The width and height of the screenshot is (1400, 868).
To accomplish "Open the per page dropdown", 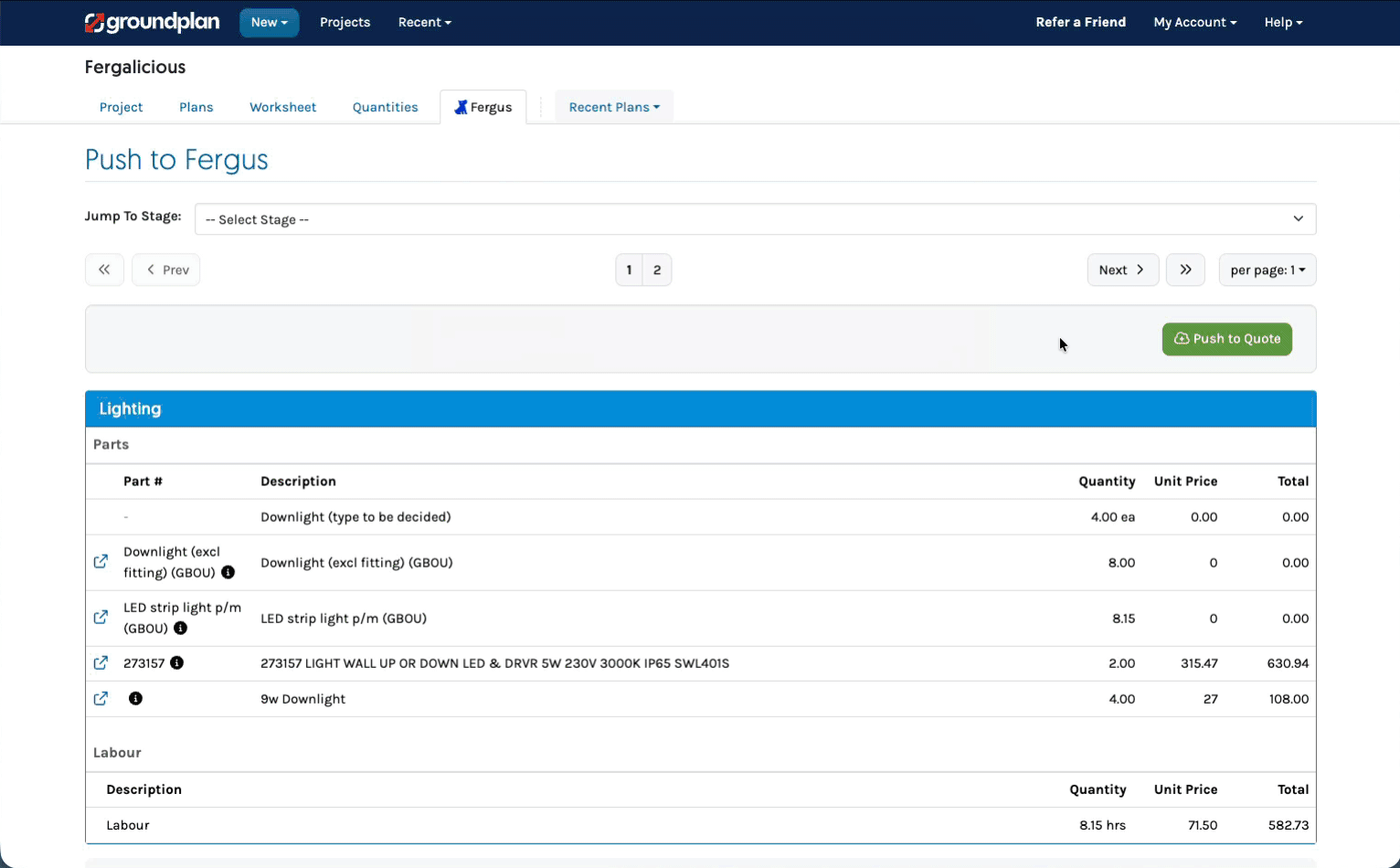I will (1267, 270).
